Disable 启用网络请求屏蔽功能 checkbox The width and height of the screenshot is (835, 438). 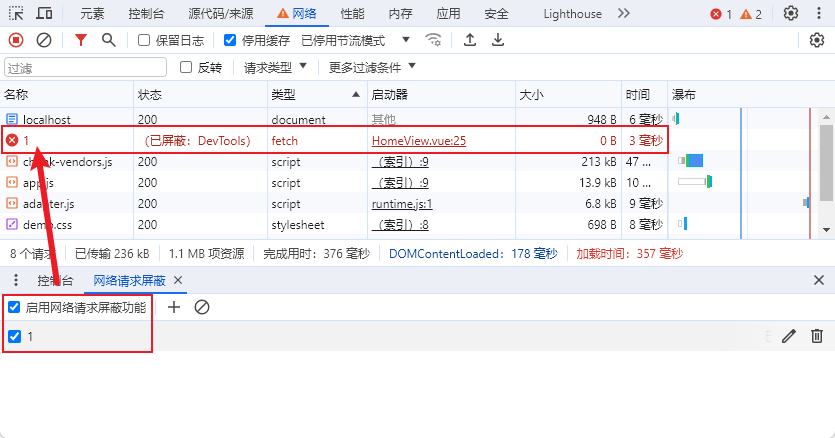click(14, 307)
